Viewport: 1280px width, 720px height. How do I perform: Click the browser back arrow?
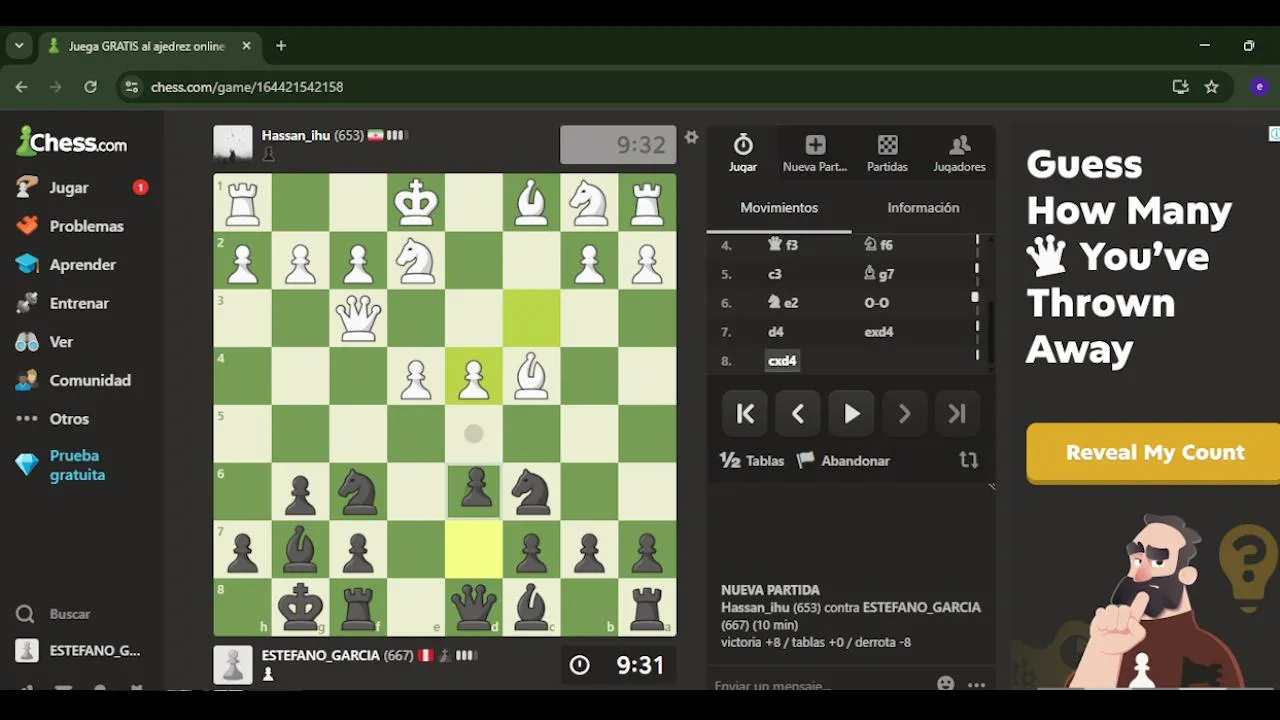tap(22, 87)
